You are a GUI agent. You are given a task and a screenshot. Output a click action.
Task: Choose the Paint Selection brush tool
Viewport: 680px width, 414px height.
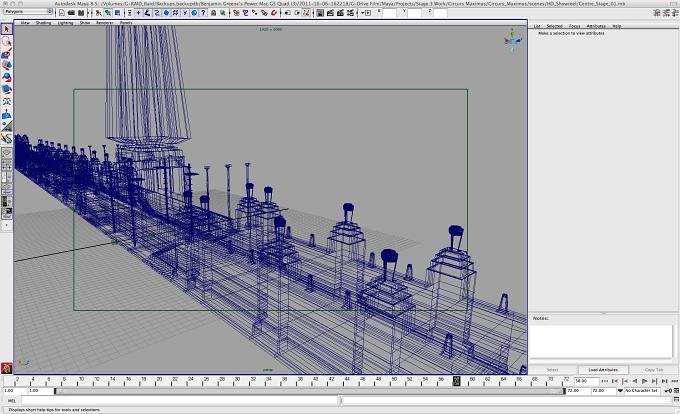point(7,53)
